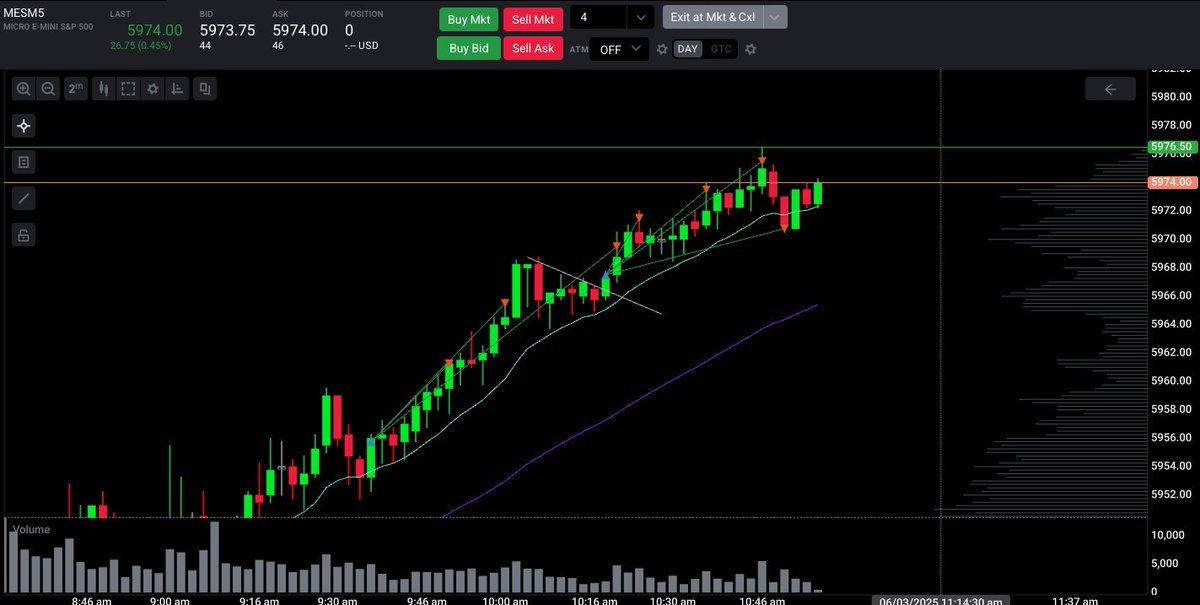Click the unlock padlock icon
The width and height of the screenshot is (1200, 605).
[x=23, y=234]
